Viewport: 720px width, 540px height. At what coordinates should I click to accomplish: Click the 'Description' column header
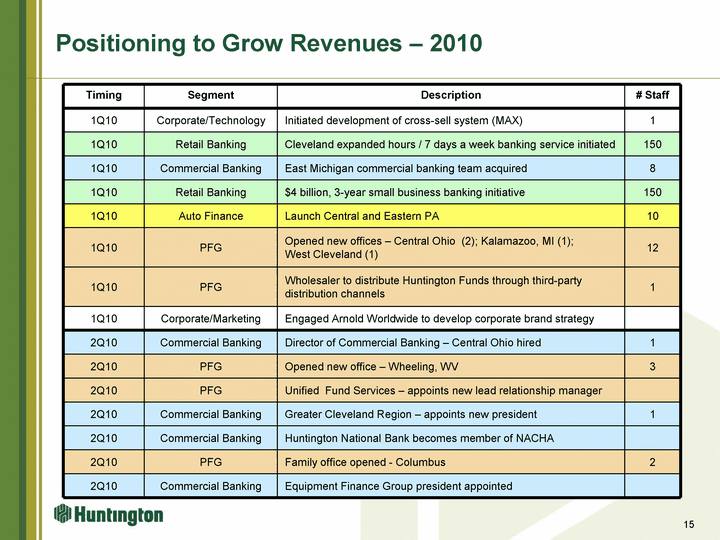[x=450, y=96]
